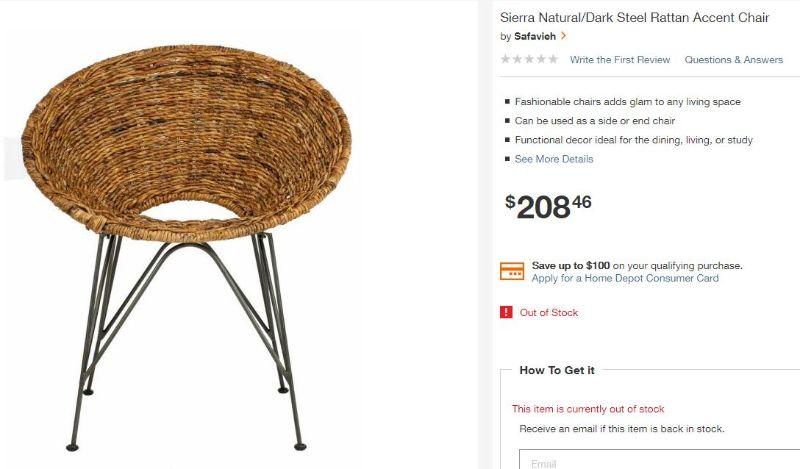Click the third rating star

[x=530, y=59]
